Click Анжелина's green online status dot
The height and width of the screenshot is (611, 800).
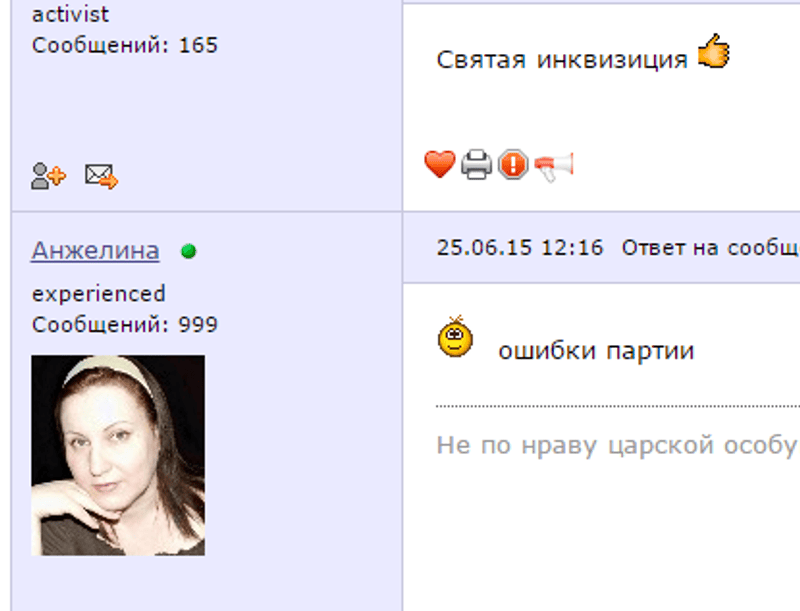tap(188, 251)
